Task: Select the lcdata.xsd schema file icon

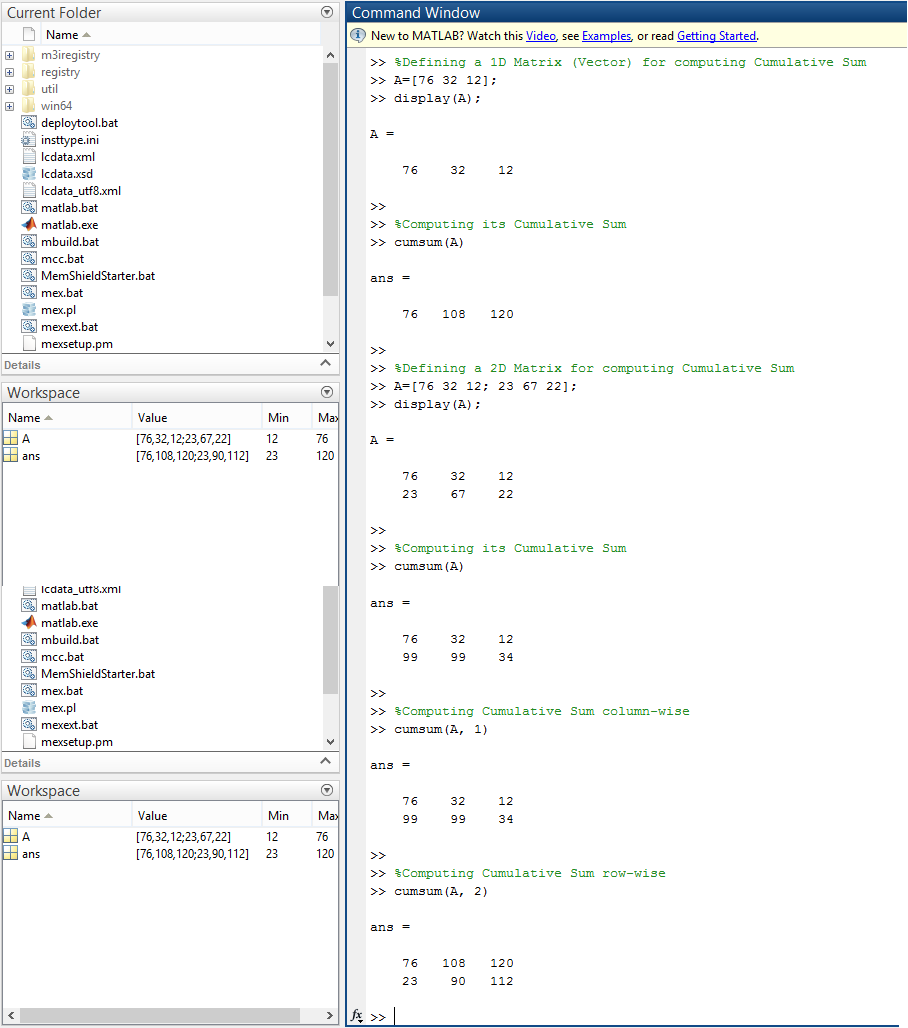Action: (28, 173)
